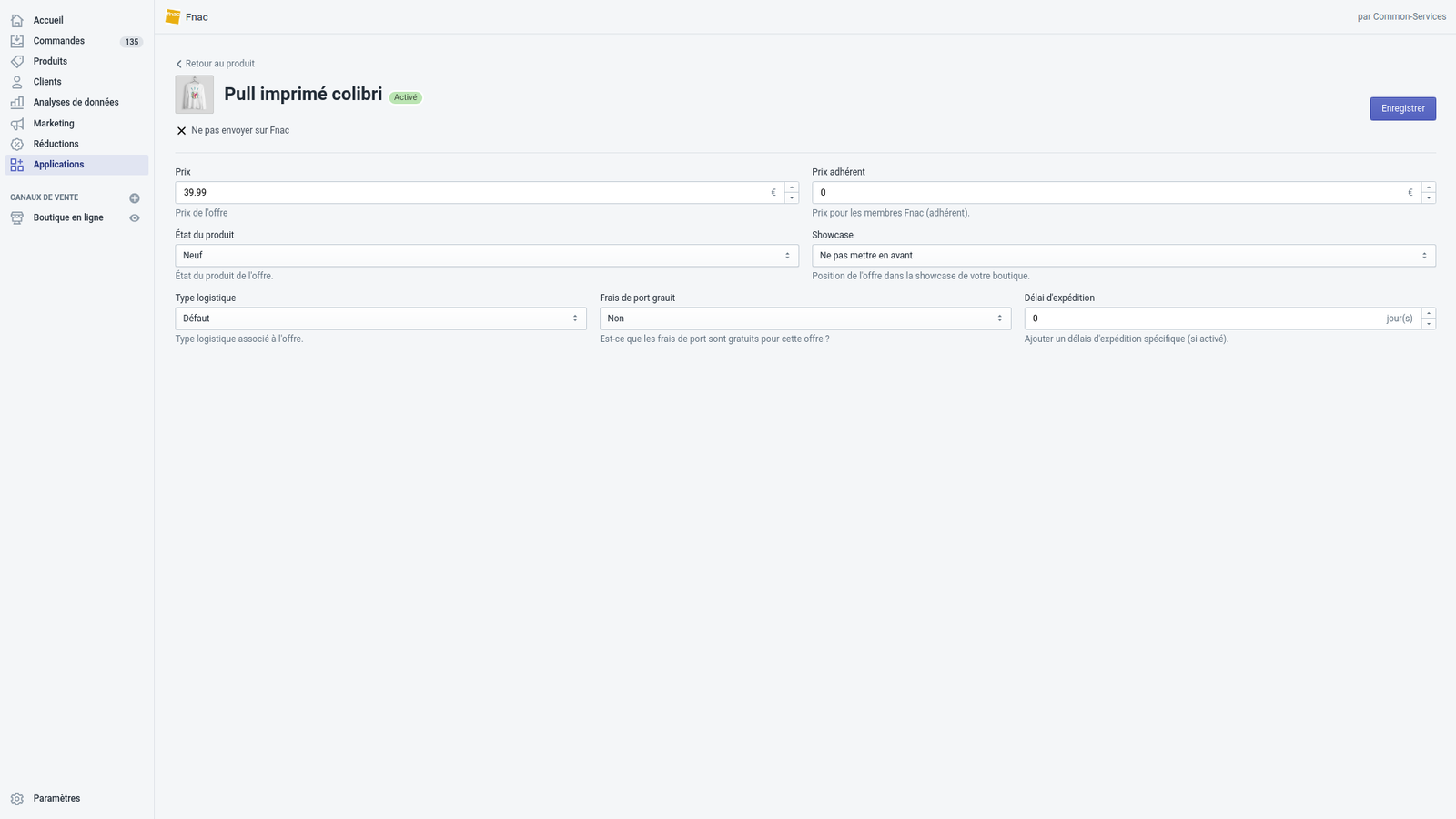Screen dimensions: 1456x819
Task: Click the Accueil home icon
Action: click(x=17, y=20)
